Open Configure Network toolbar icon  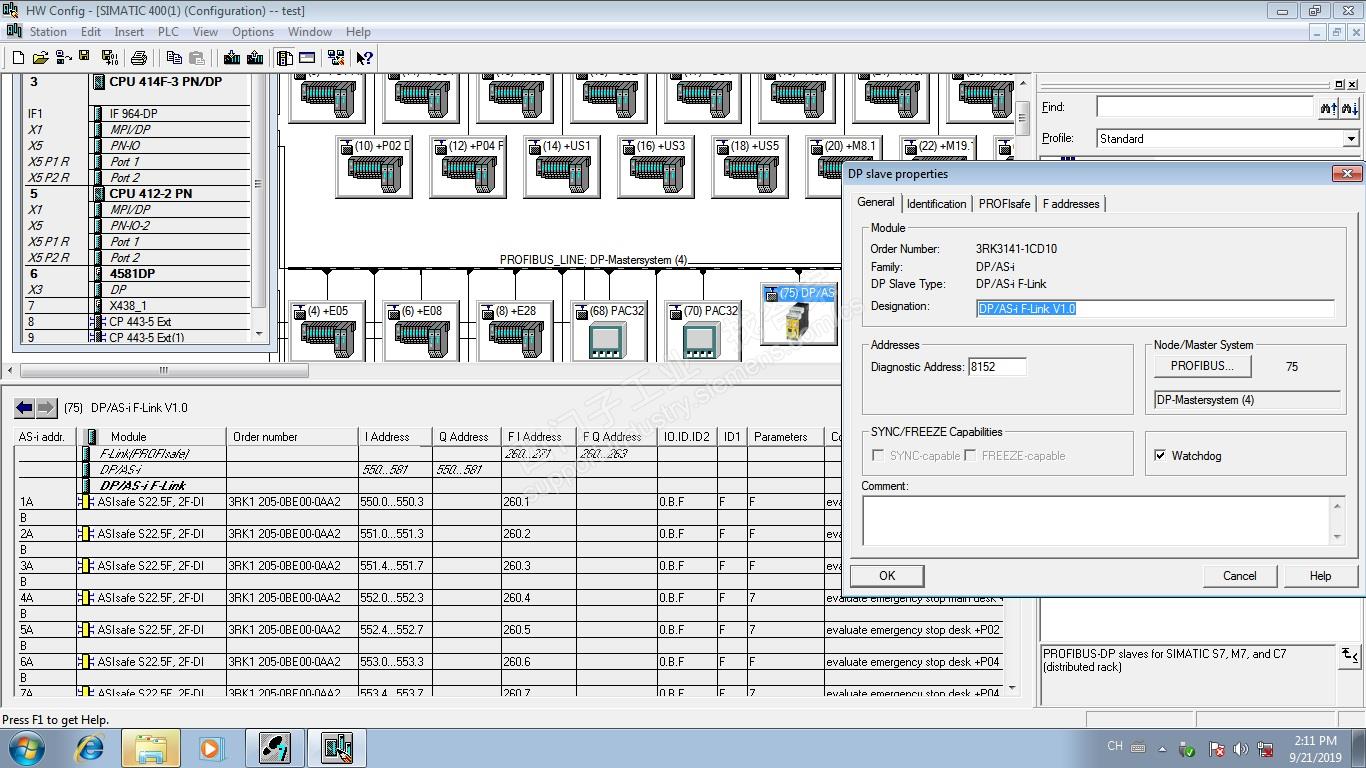coord(336,58)
